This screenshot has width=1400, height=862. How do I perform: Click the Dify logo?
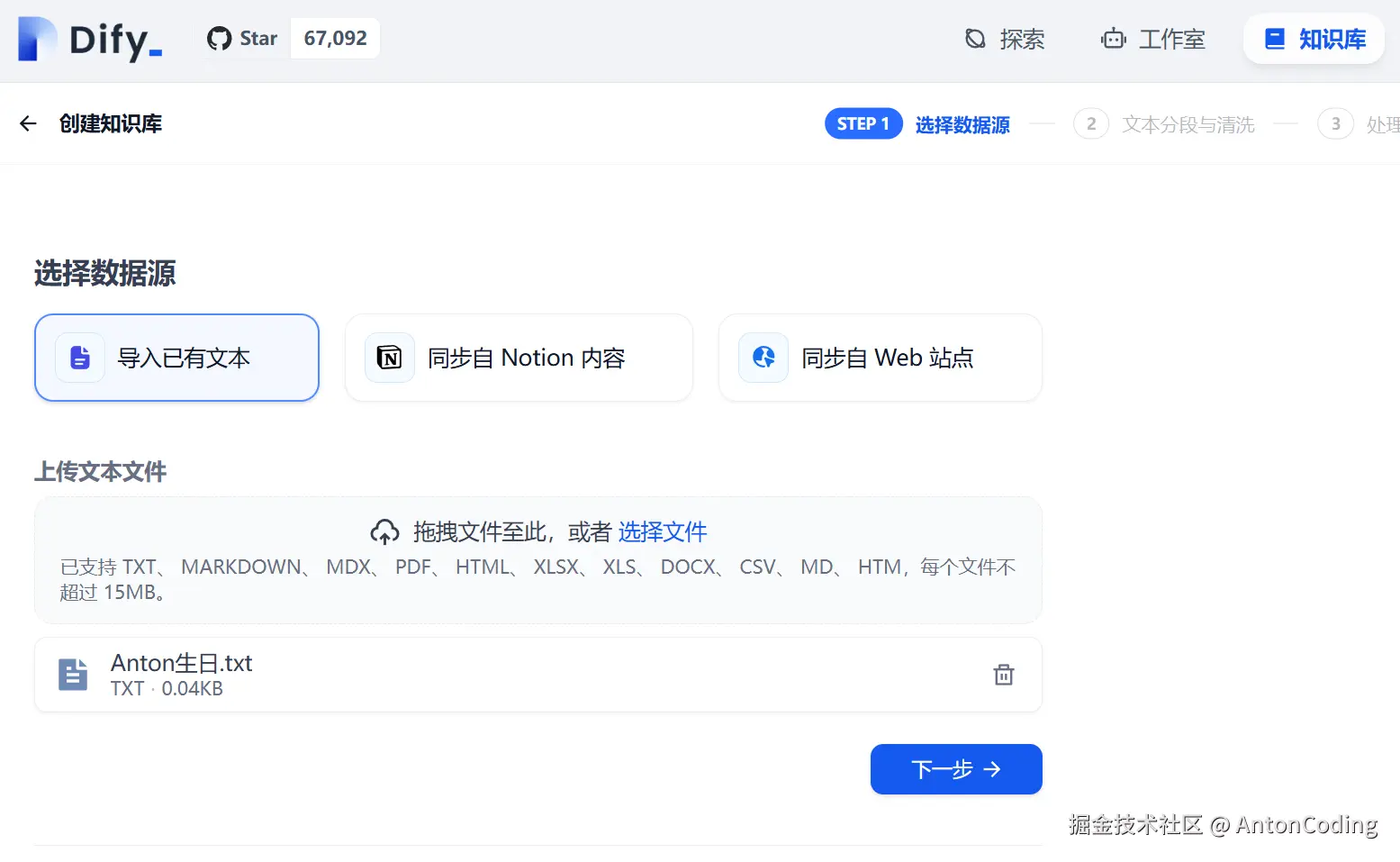[90, 40]
